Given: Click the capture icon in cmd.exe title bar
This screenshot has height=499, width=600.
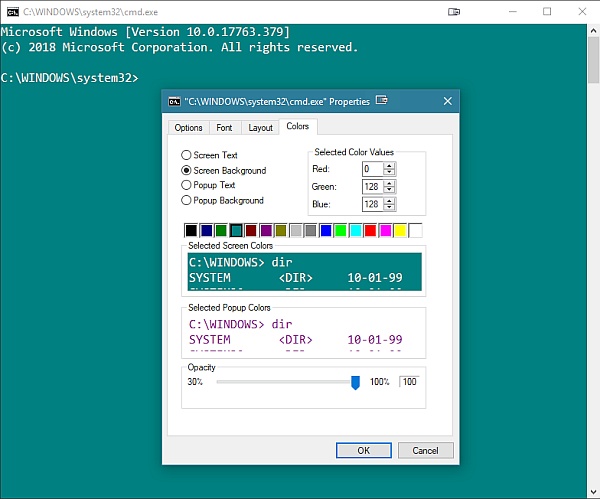Looking at the screenshot, I should pyautogui.click(x=454, y=12).
